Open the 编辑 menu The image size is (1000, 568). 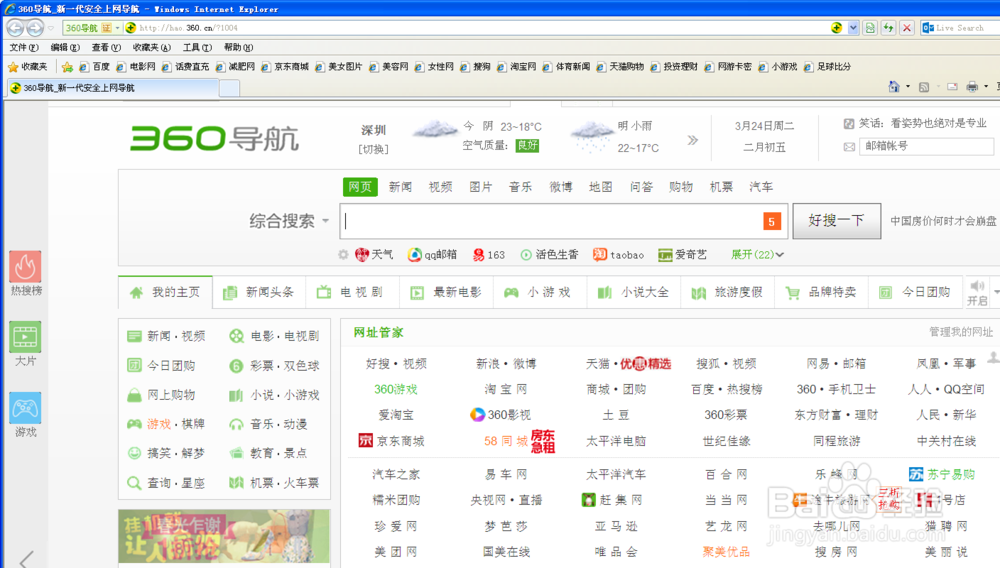click(x=65, y=47)
